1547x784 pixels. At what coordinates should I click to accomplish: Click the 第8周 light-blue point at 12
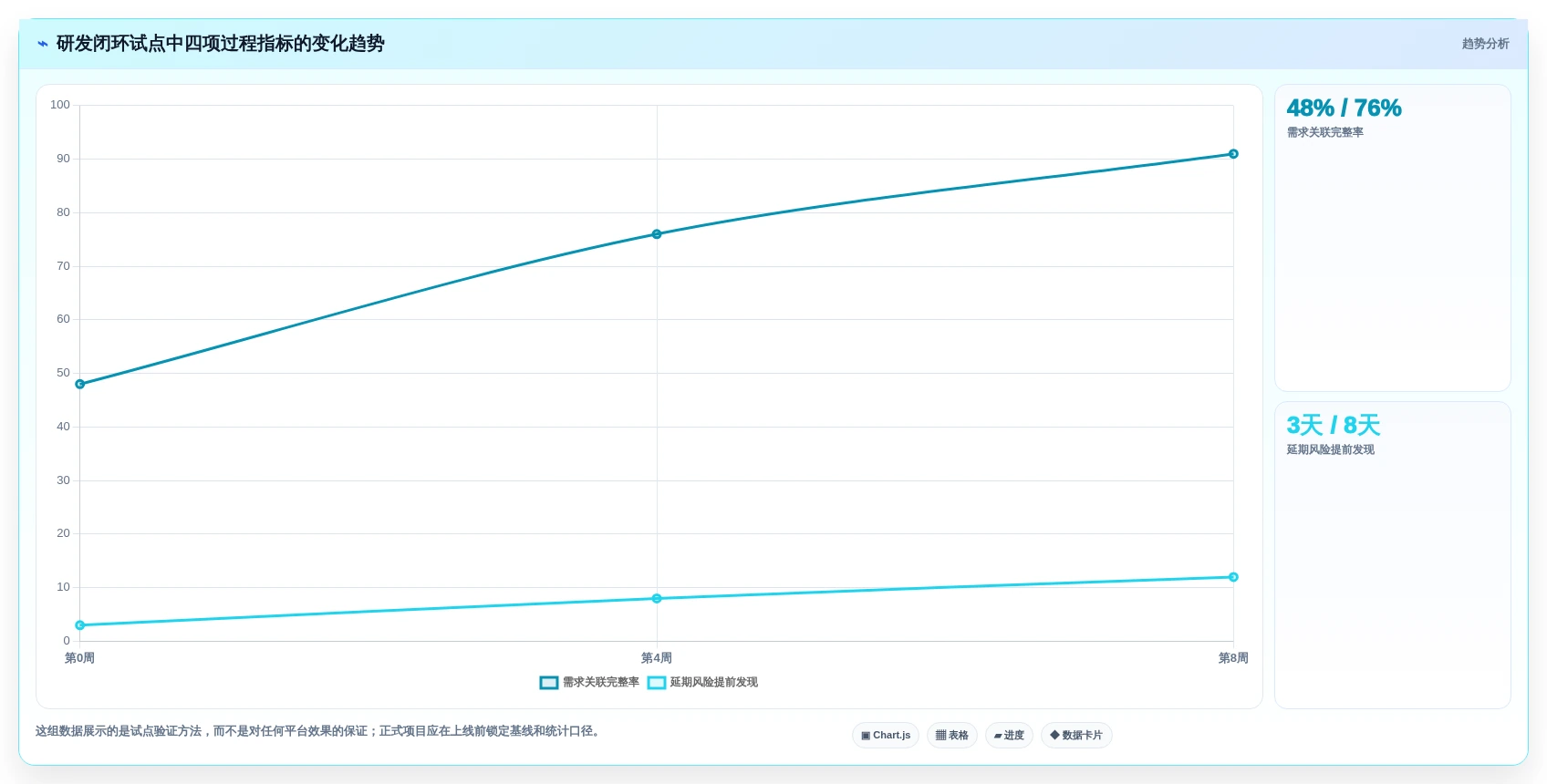tap(1233, 577)
